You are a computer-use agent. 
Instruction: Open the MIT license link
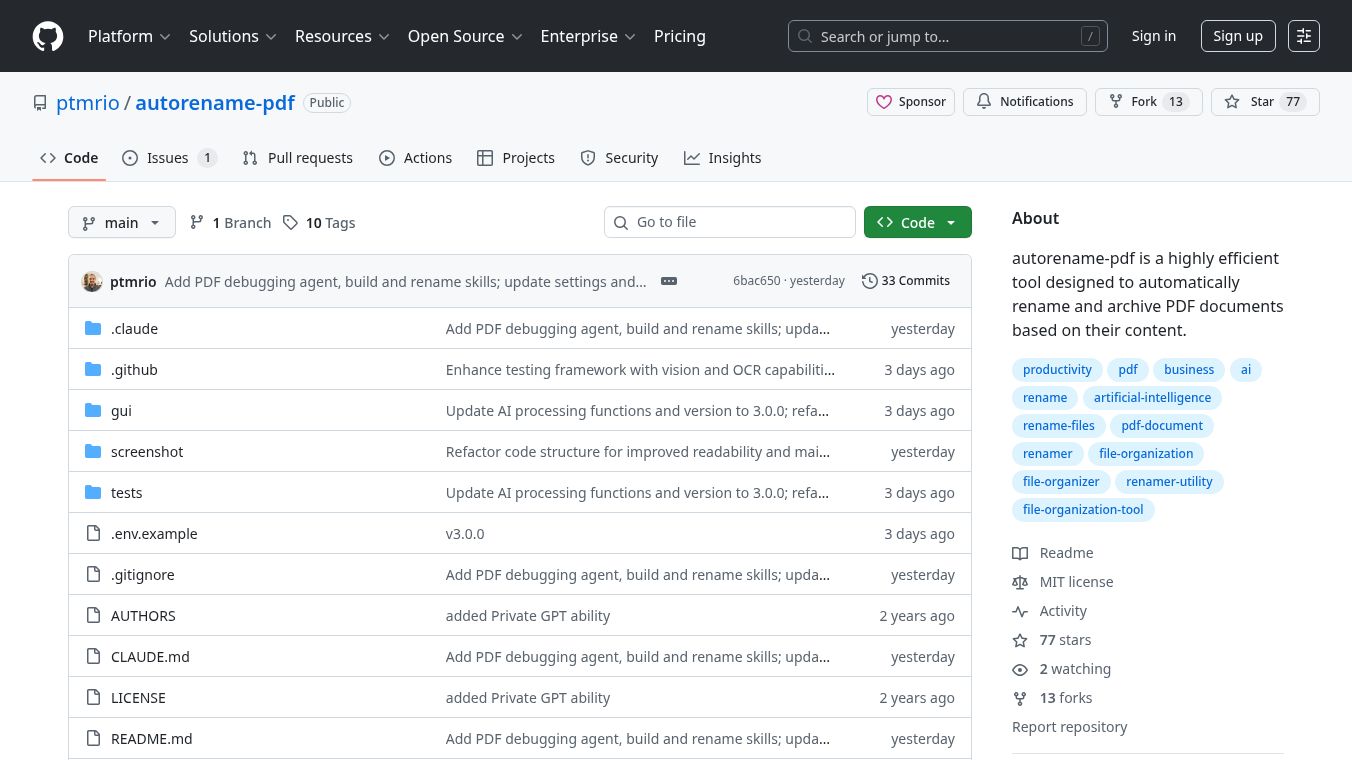point(1076,582)
